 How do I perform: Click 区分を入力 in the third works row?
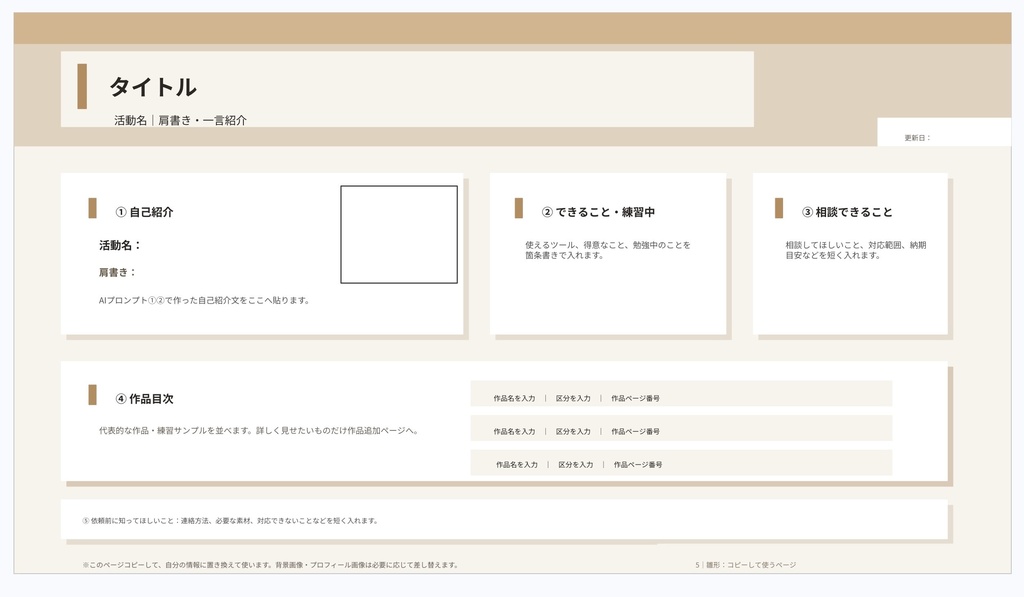point(575,465)
